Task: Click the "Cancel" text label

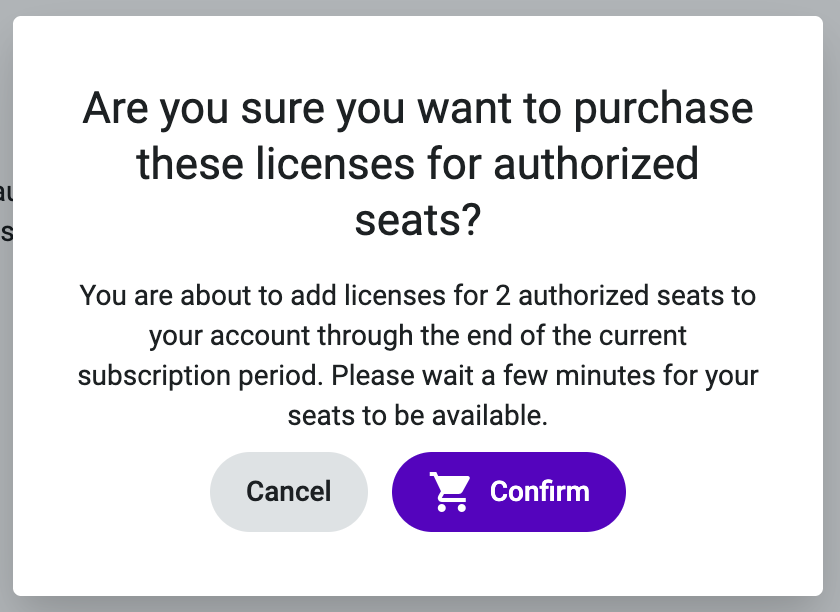Action: [x=289, y=491]
